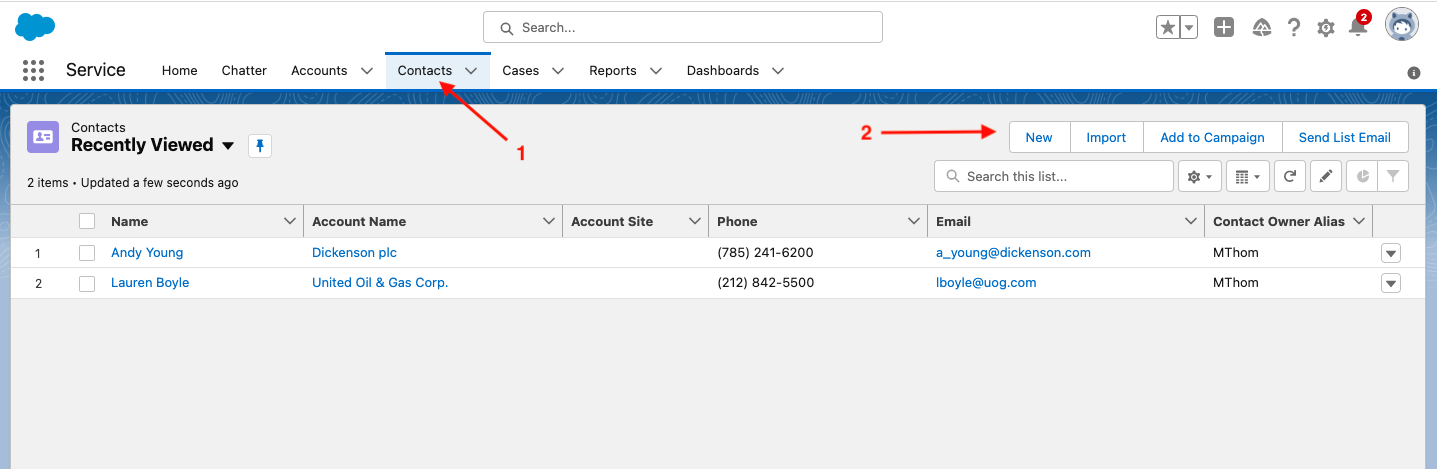This screenshot has height=469, width=1437.
Task: Expand the Cases tab dropdown chevron
Action: [x=558, y=71]
